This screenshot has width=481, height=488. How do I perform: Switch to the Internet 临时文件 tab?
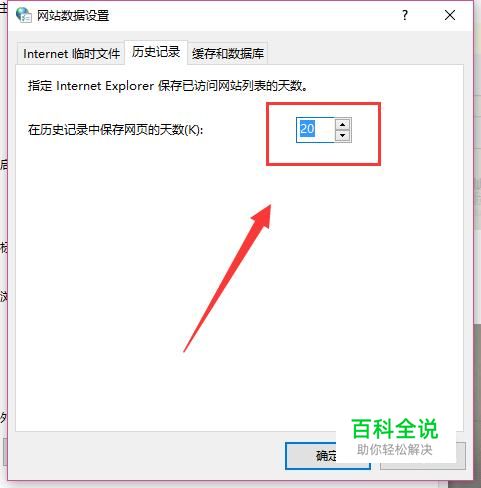71,53
